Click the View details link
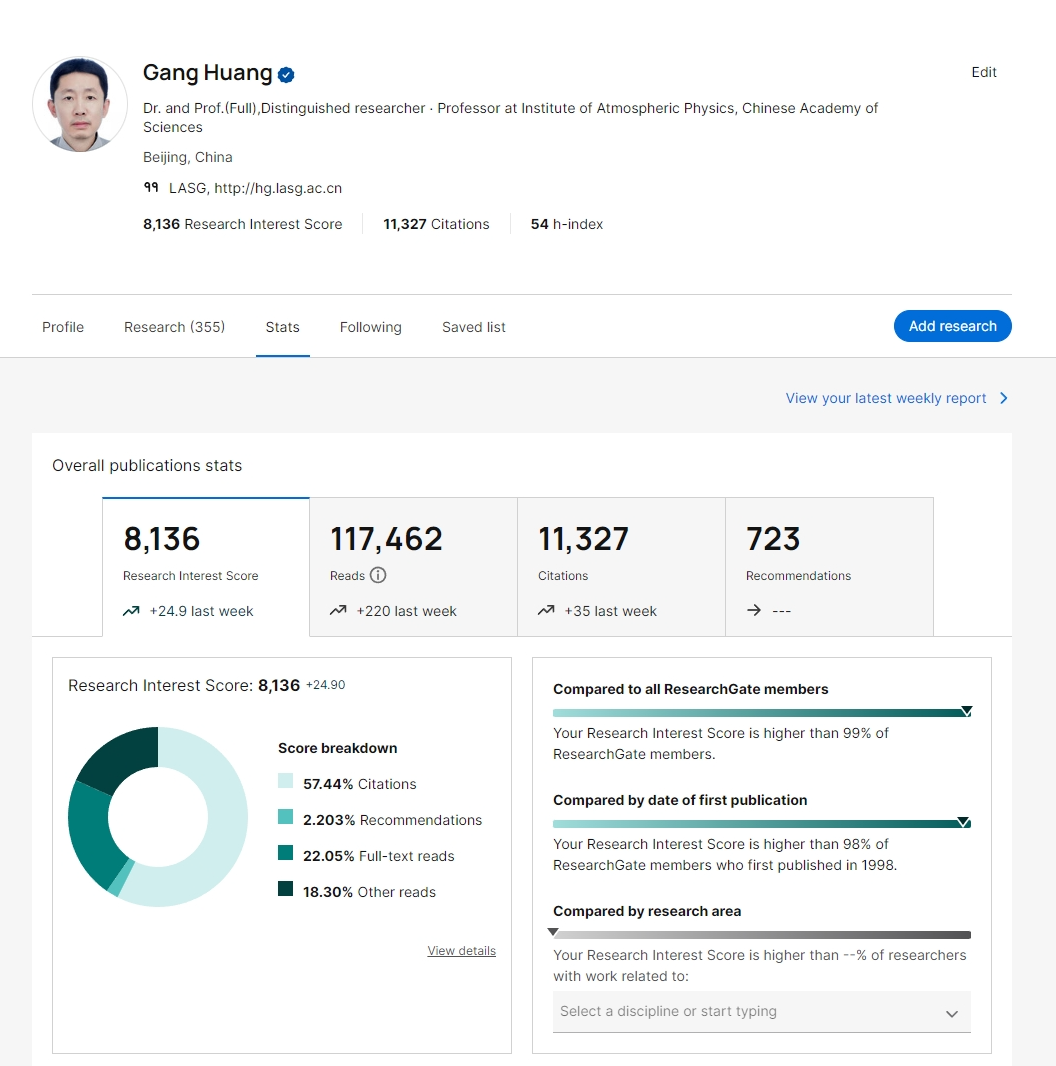Screen dimensions: 1056x1066 [x=462, y=950]
